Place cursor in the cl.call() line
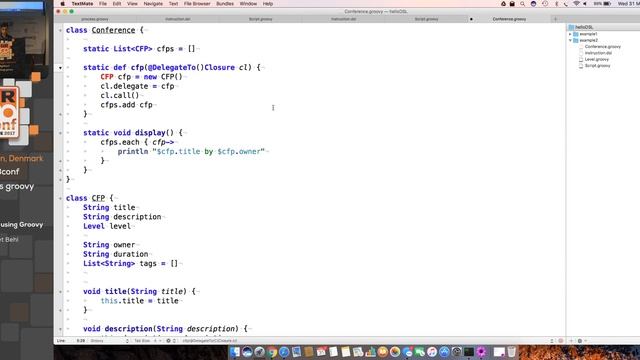640x360 pixels. 120,96
